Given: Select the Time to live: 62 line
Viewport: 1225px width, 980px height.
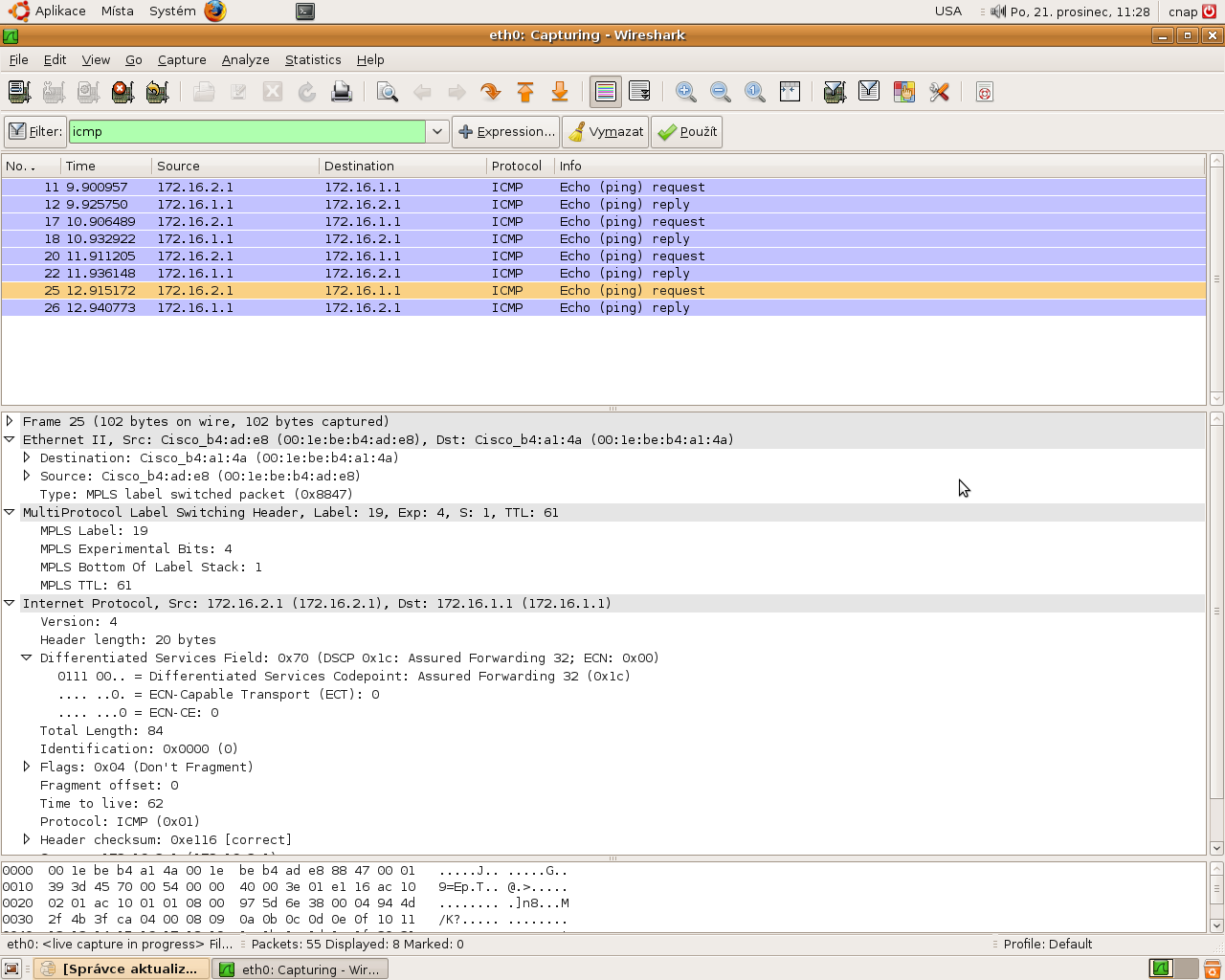Looking at the screenshot, I should point(101,803).
